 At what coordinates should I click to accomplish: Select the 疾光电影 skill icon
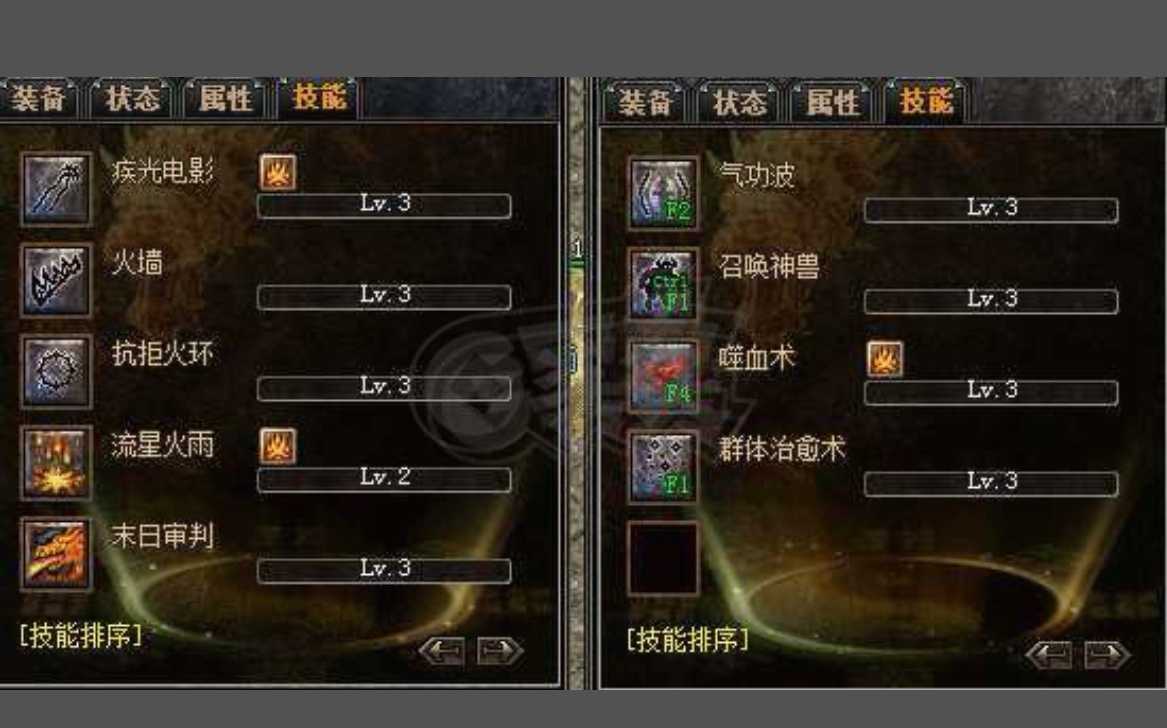coord(57,189)
